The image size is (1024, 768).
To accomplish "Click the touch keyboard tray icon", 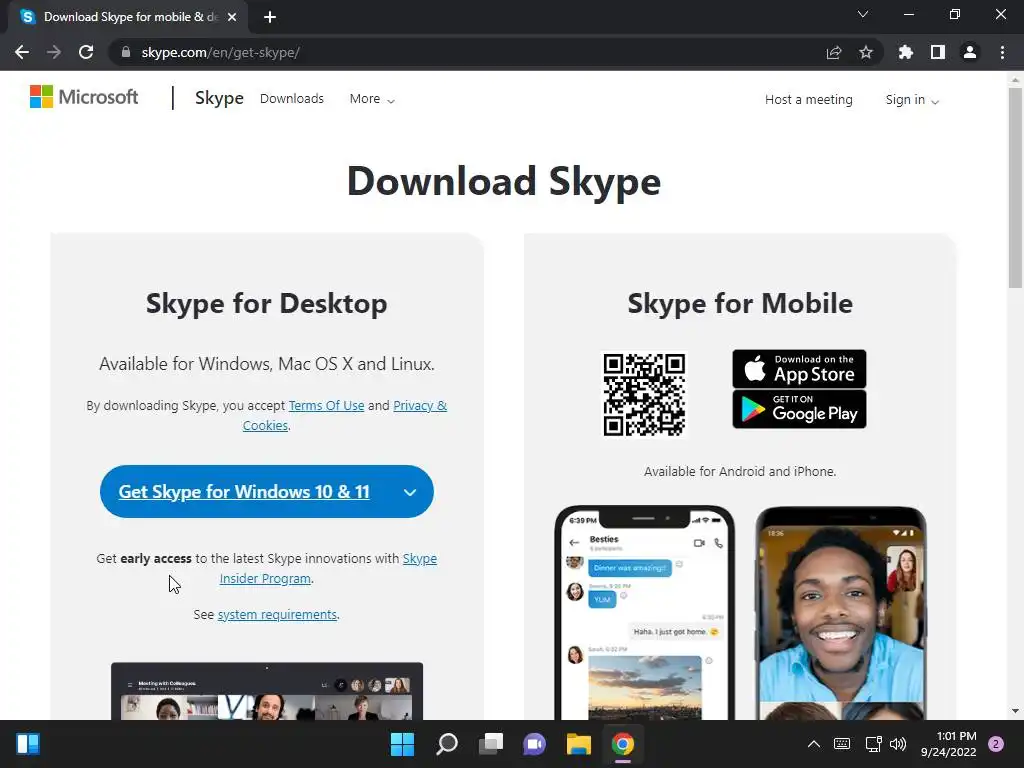I will point(842,744).
